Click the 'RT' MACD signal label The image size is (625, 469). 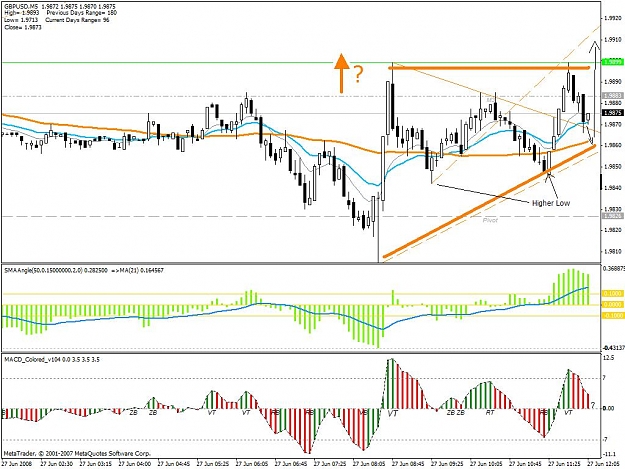[x=490, y=413]
